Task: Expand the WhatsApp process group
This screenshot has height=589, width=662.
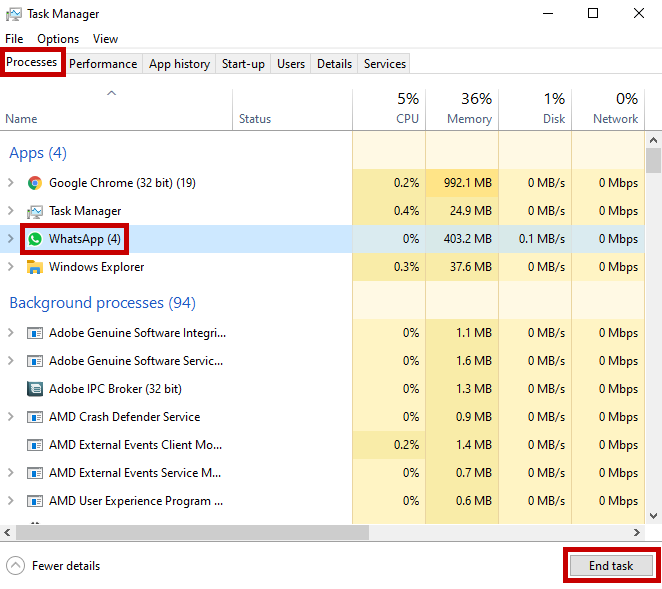Action: tap(11, 239)
